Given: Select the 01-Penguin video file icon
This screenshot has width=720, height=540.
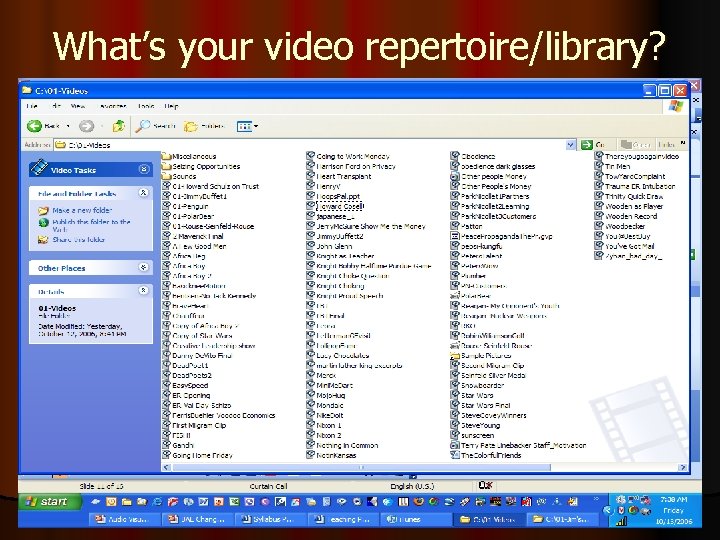Looking at the screenshot, I should tap(167, 206).
